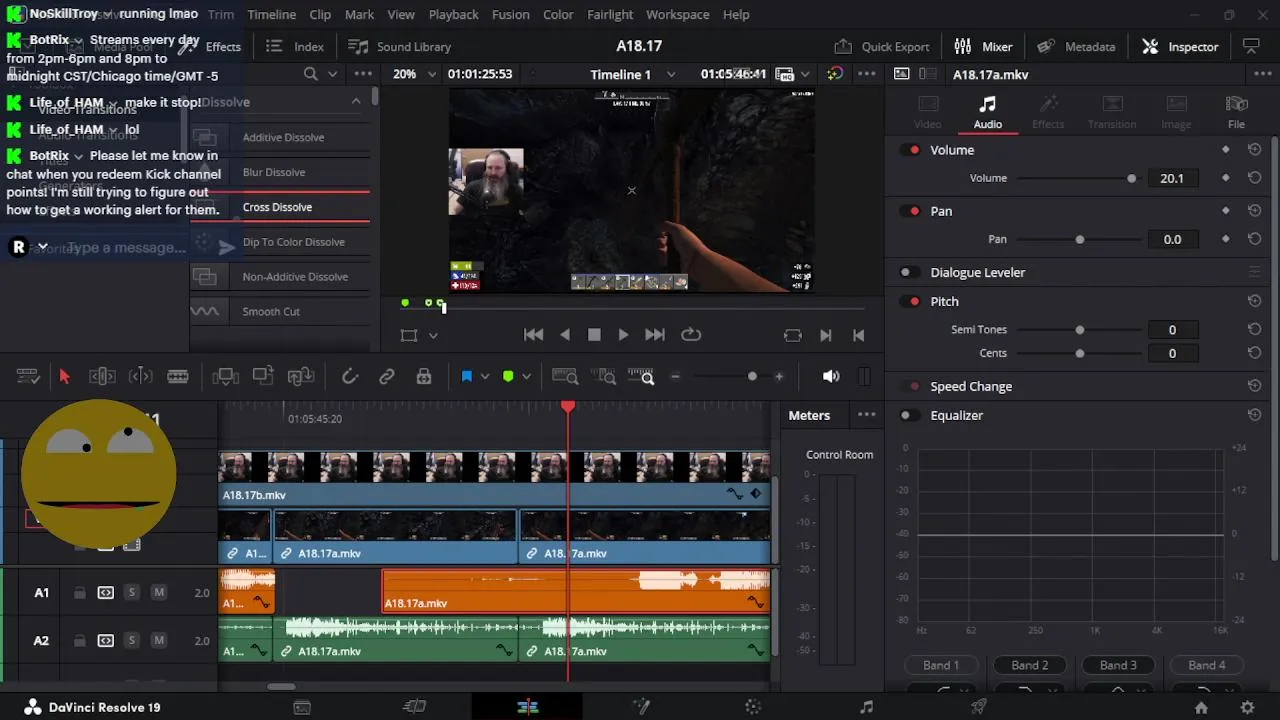The width and height of the screenshot is (1280, 720).
Task: Open the Metadata panel
Action: coord(1076,47)
